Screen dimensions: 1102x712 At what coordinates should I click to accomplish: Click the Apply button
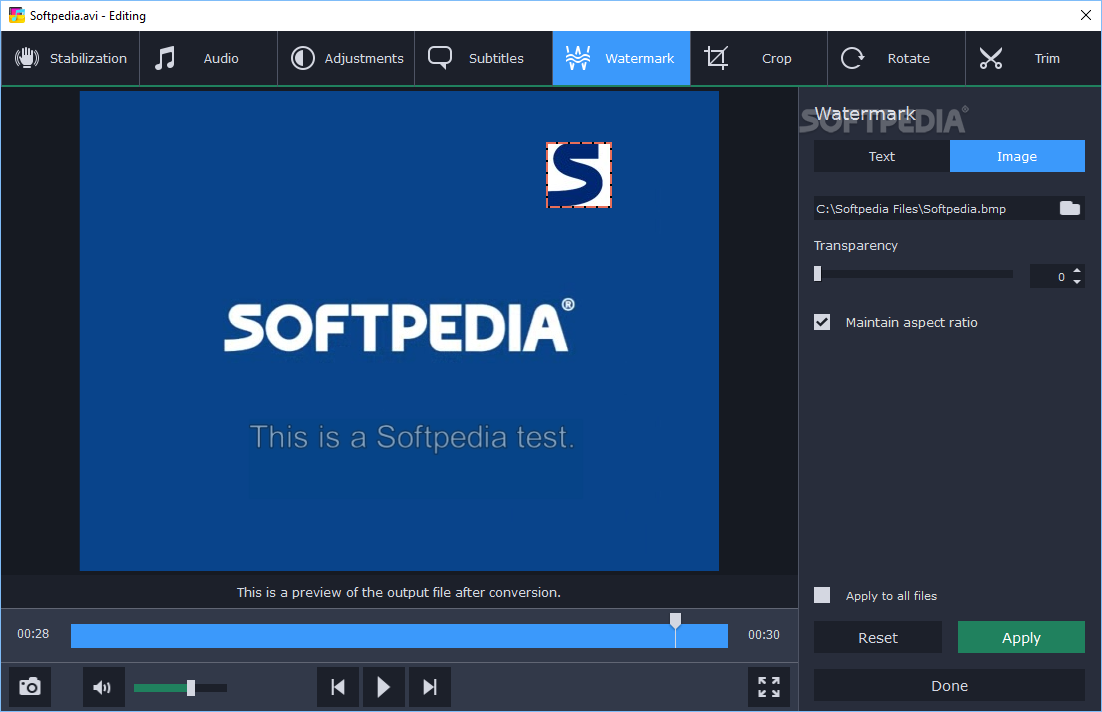[1021, 637]
